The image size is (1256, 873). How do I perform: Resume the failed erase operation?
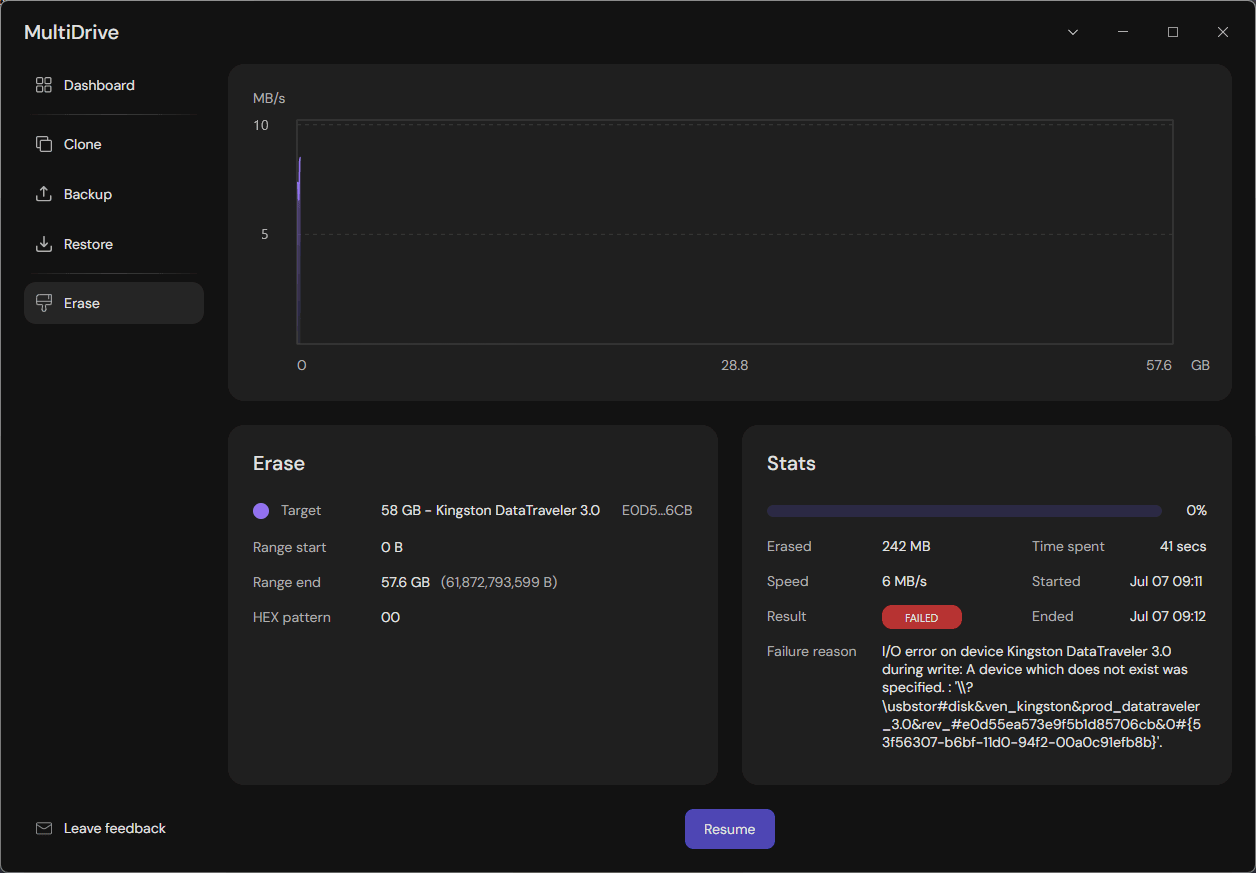730,829
